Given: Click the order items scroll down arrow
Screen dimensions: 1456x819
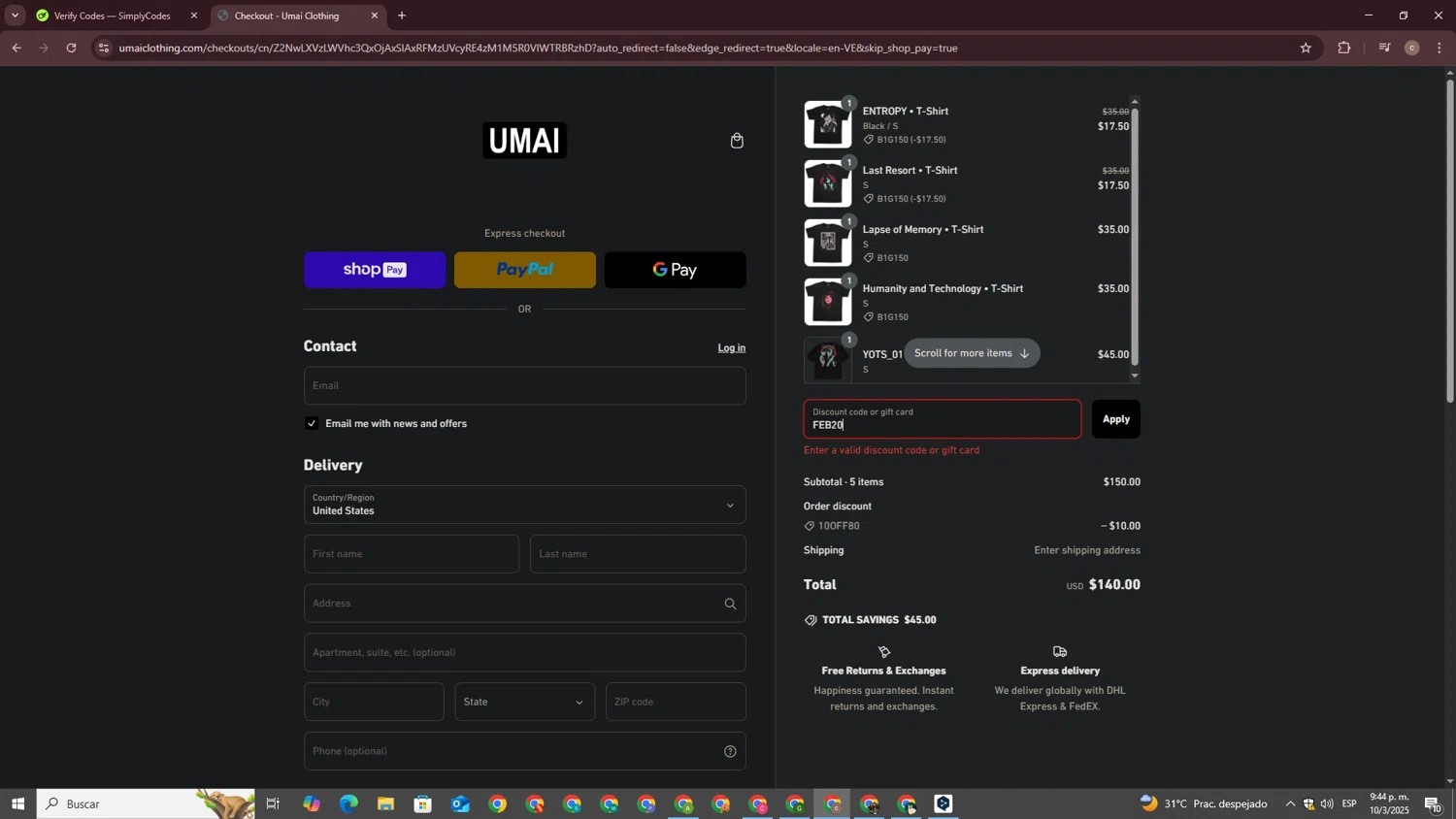Looking at the screenshot, I should coord(1135,376).
